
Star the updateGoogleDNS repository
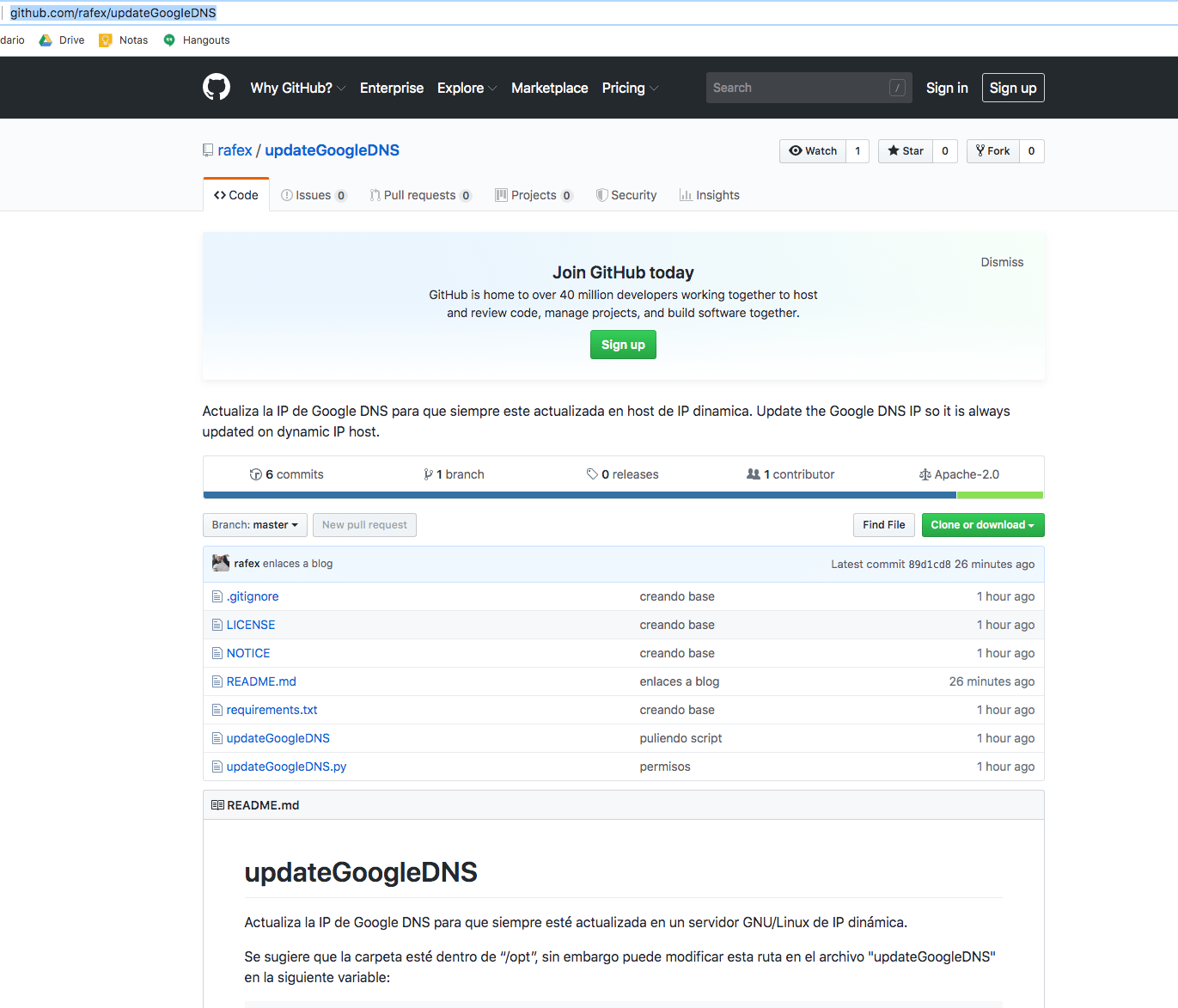906,151
